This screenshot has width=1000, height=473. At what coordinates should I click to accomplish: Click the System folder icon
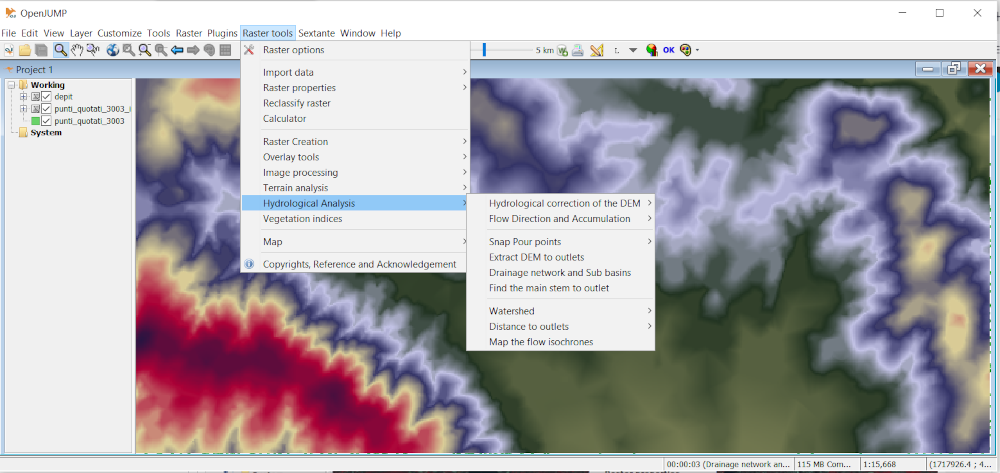tap(23, 133)
